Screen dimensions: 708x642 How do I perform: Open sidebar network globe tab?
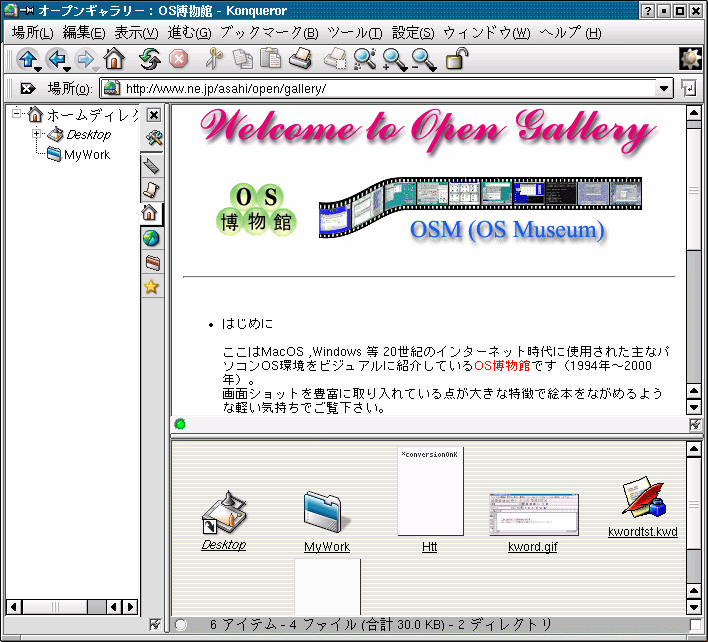pyautogui.click(x=151, y=238)
